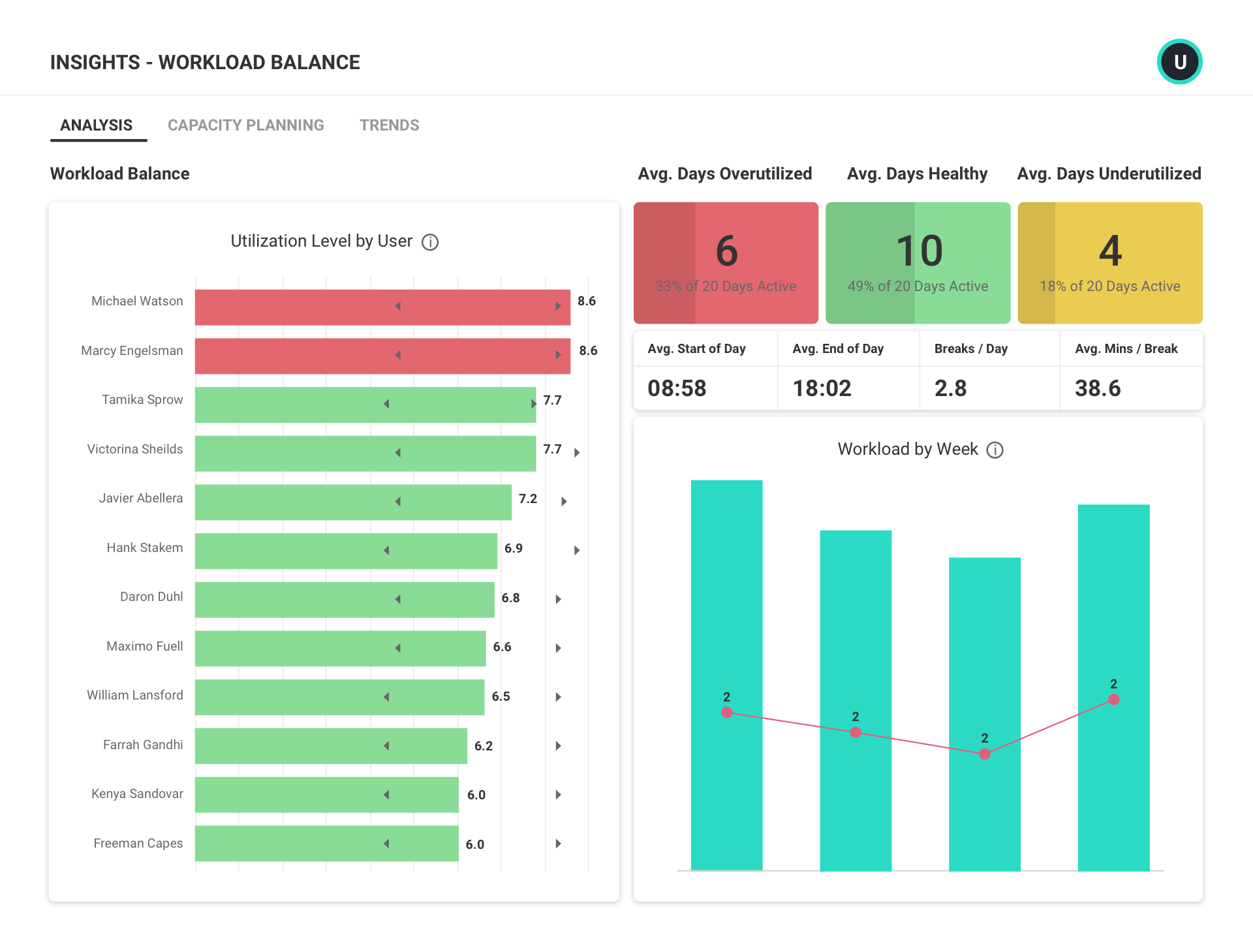This screenshot has width=1253, height=952.
Task: Click the Avg. Start of Day value 08:58
Action: (x=677, y=389)
